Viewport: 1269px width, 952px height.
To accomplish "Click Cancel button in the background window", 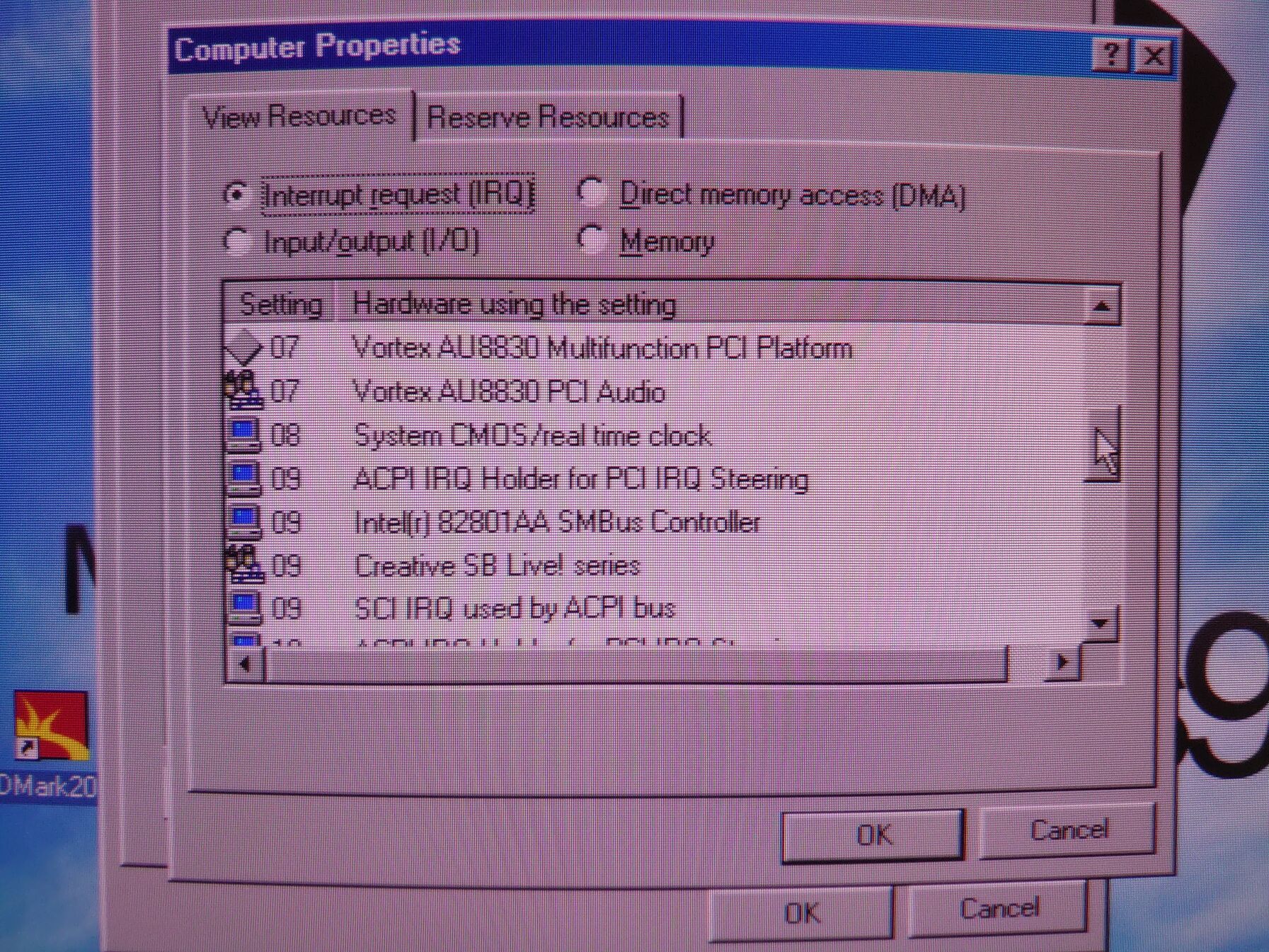I will point(998,908).
